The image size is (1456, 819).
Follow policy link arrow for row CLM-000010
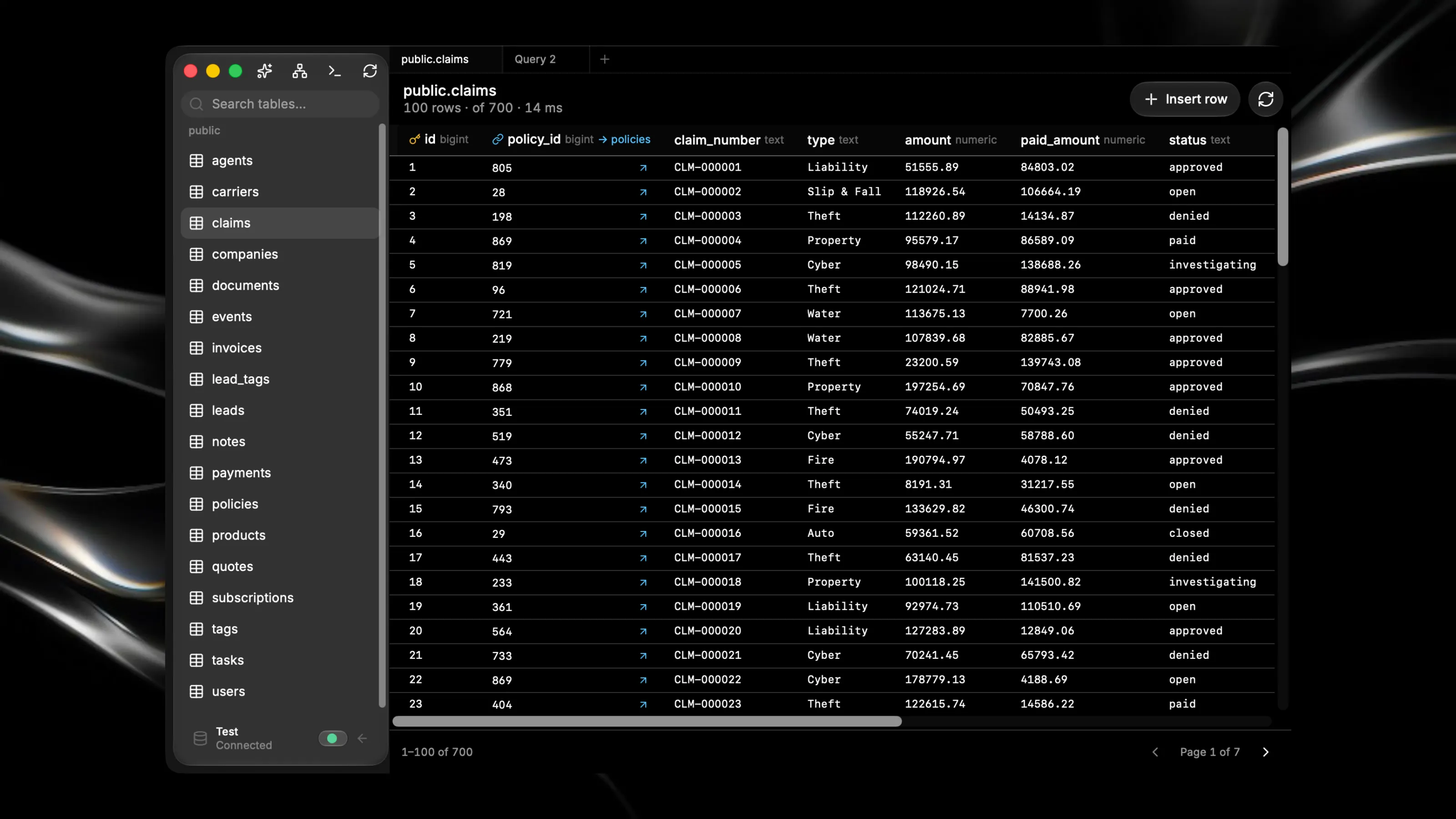(643, 388)
